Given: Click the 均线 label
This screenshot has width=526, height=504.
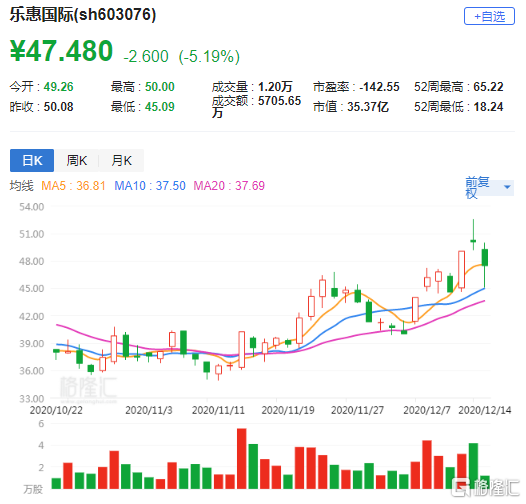Looking at the screenshot, I should click(x=21, y=186).
